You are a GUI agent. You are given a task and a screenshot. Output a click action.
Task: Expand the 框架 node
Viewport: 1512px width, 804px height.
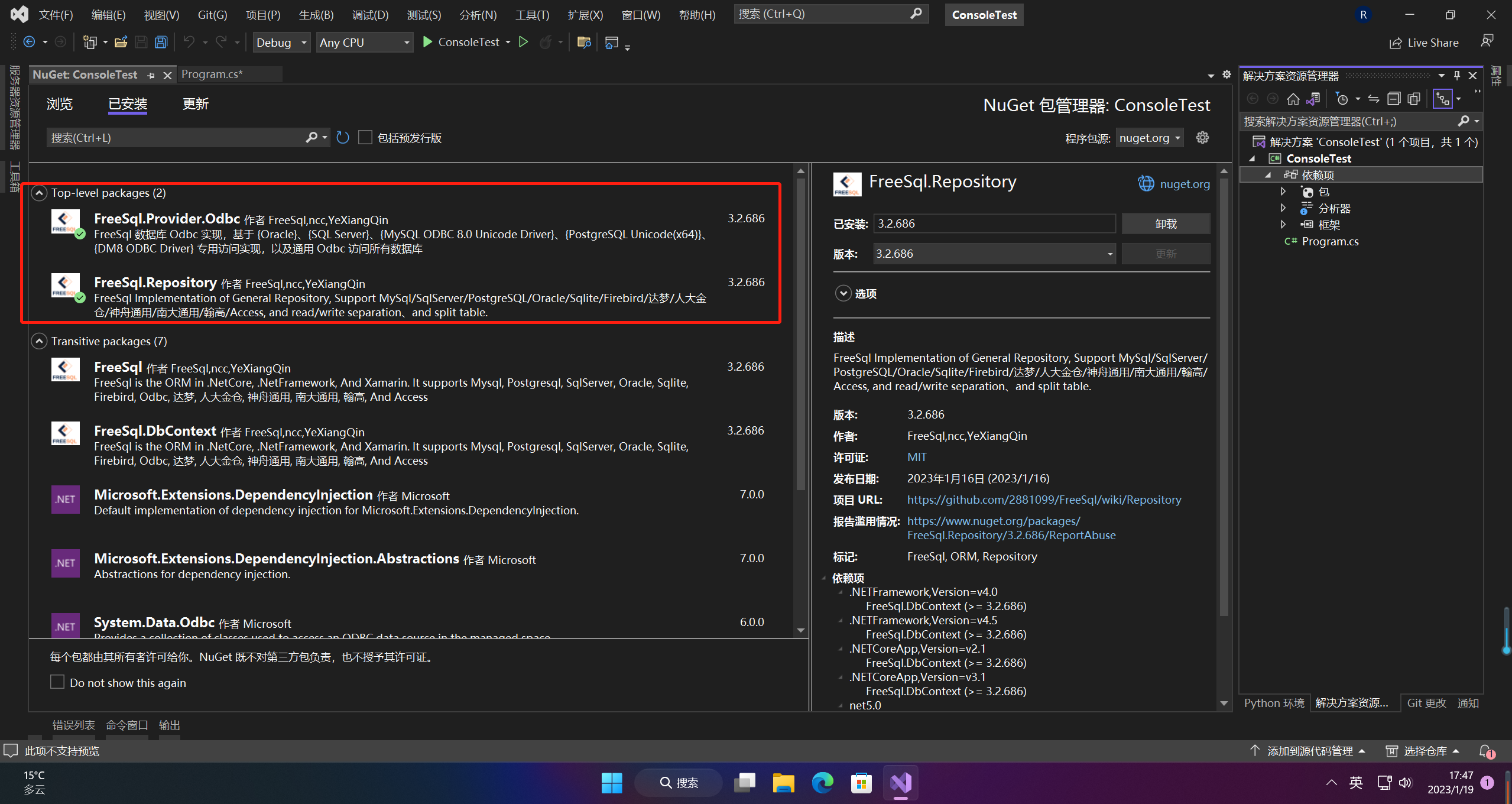tap(1283, 225)
